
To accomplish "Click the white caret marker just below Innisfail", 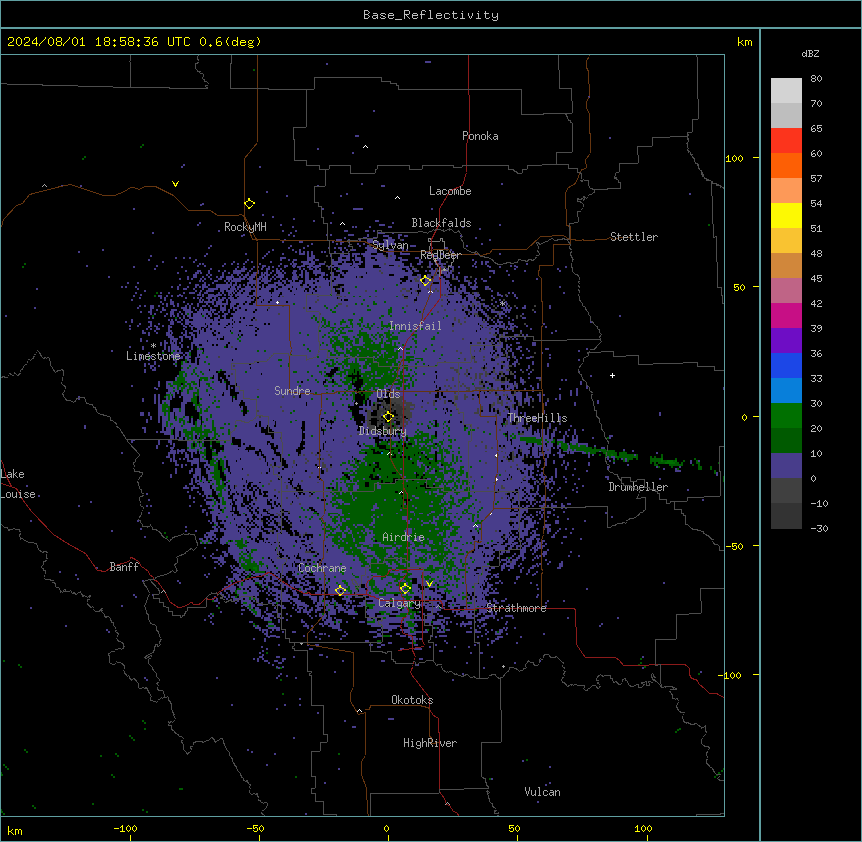I will pos(400,348).
